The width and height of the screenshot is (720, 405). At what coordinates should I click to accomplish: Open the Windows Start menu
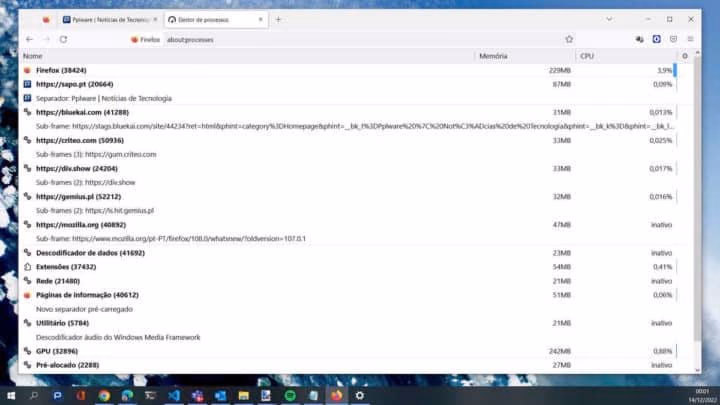coord(11,395)
